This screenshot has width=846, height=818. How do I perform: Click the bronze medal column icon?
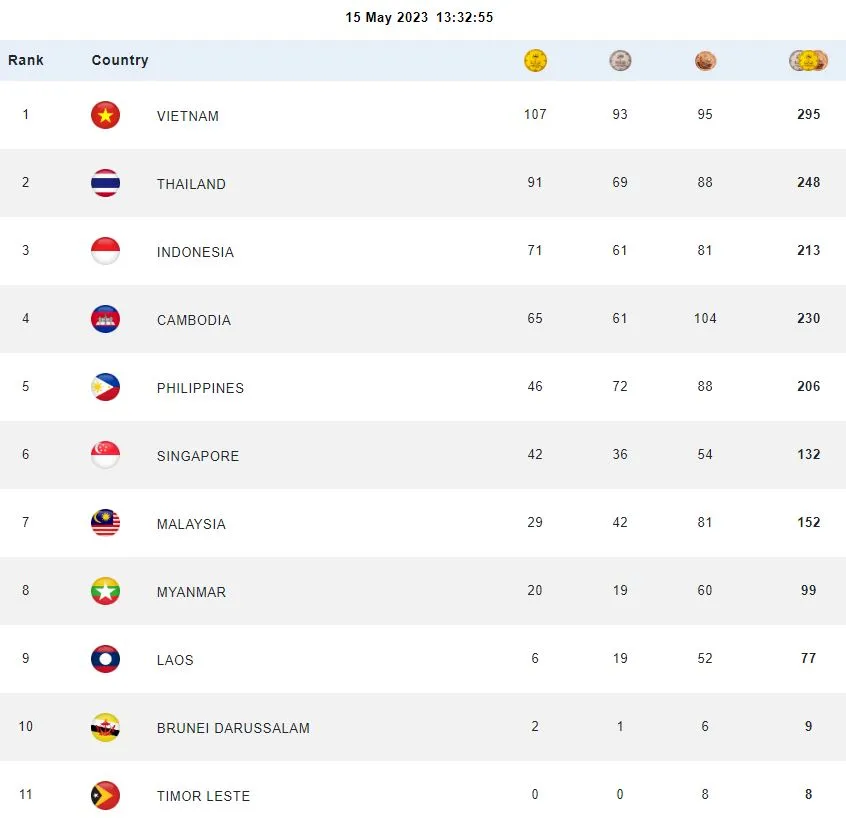coord(705,61)
